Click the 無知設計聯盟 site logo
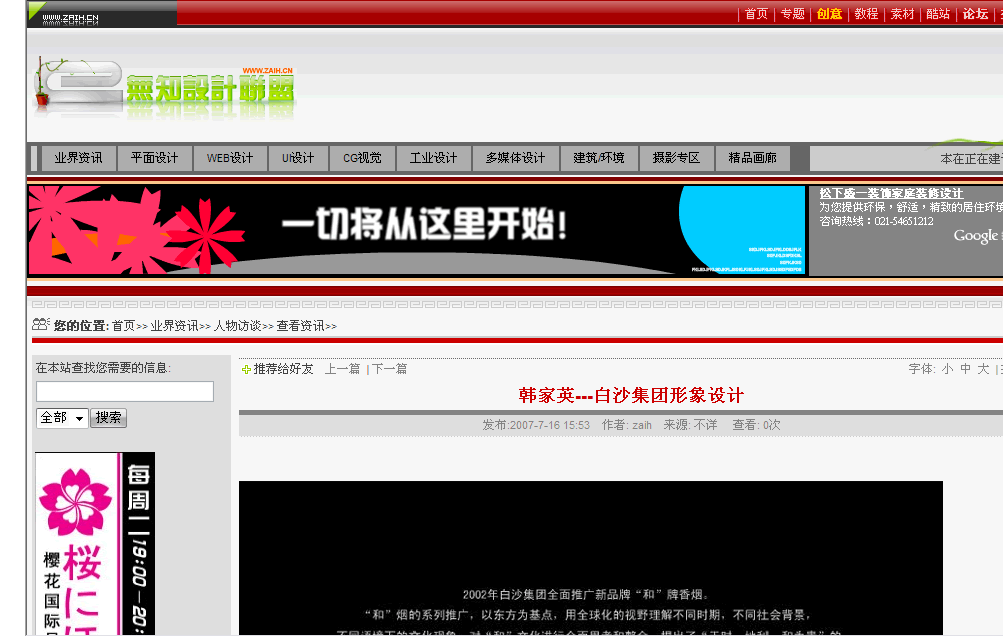Image resolution: width=1003 pixels, height=636 pixels. pos(164,88)
